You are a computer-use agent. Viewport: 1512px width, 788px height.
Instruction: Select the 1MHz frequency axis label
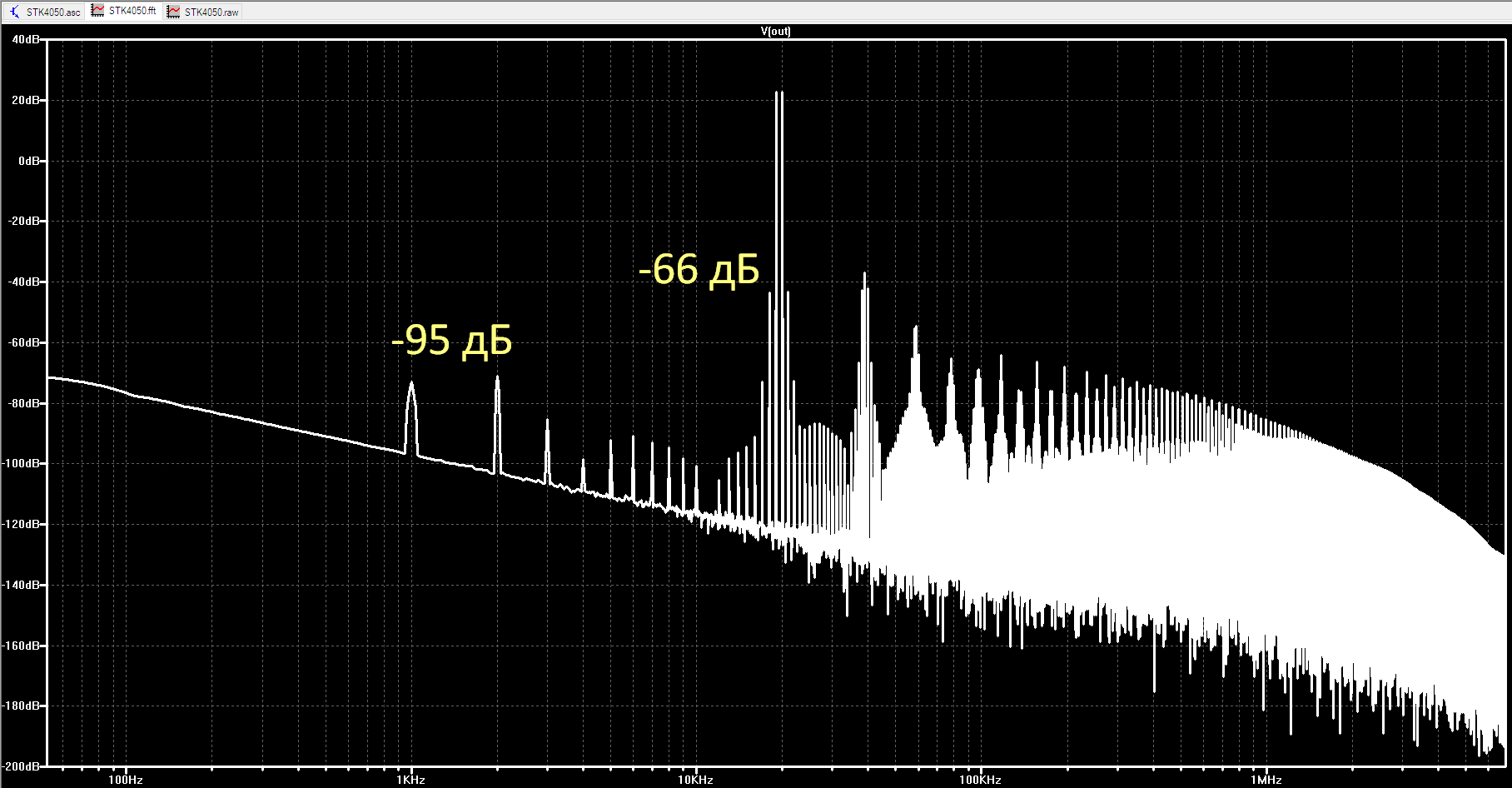[x=1266, y=781]
